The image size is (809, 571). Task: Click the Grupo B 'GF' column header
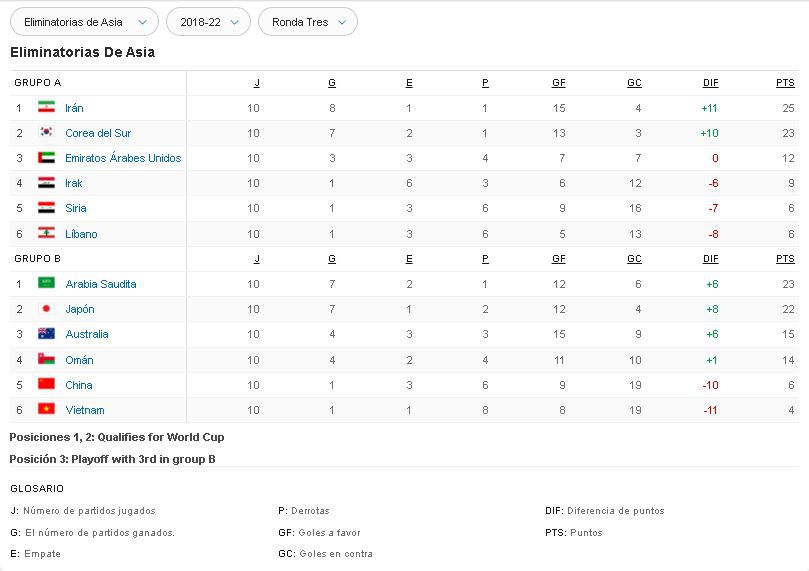[559, 259]
